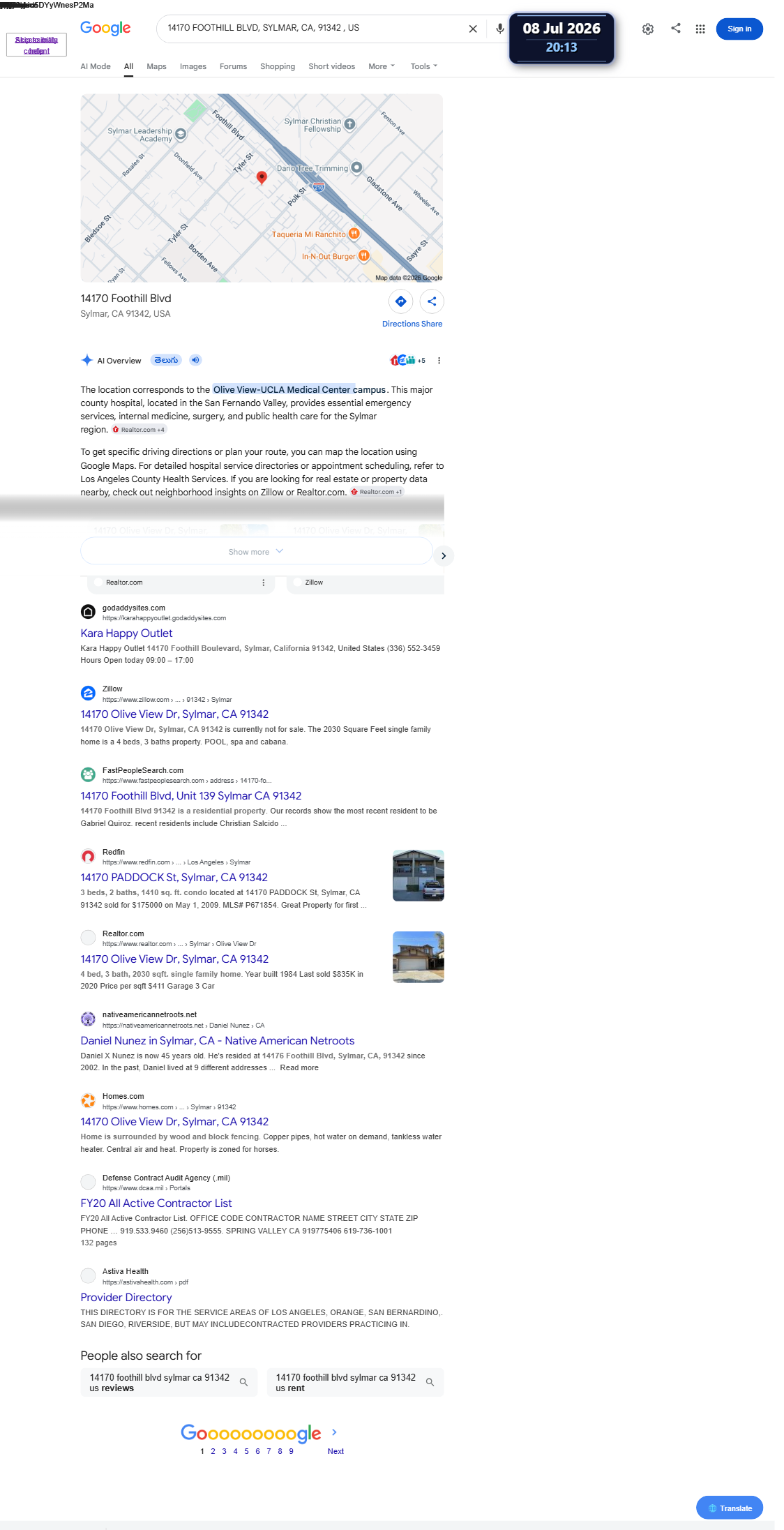Open the More dropdown

pyautogui.click(x=382, y=66)
